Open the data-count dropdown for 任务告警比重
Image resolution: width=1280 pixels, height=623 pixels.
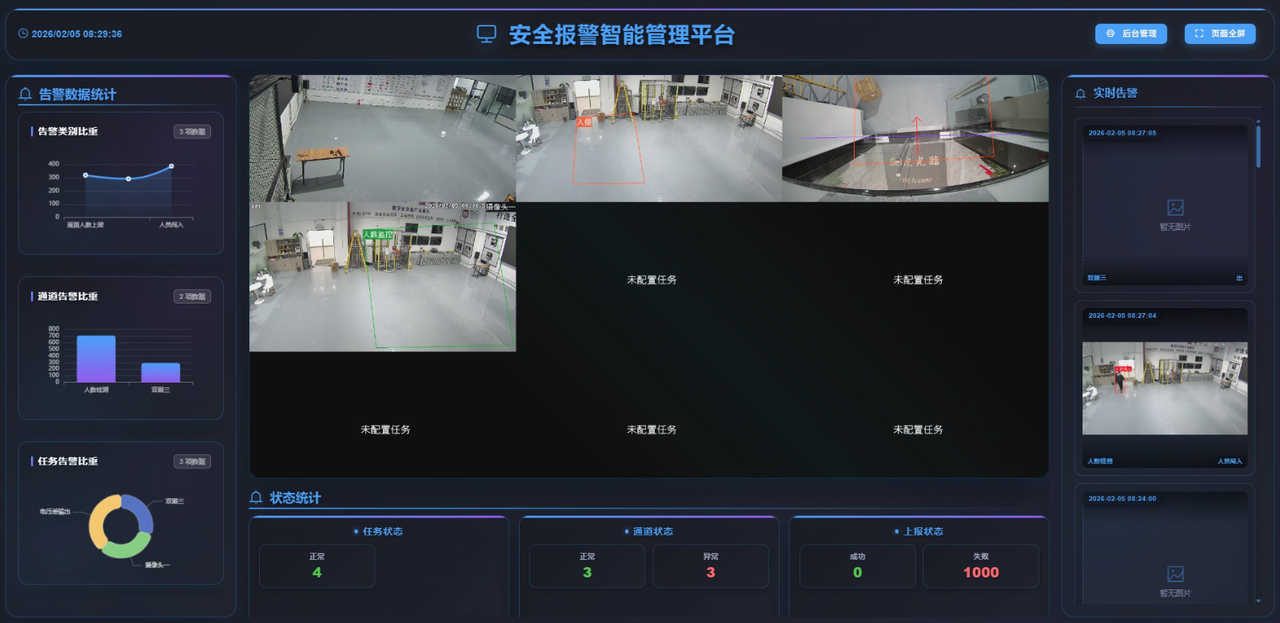coord(193,461)
